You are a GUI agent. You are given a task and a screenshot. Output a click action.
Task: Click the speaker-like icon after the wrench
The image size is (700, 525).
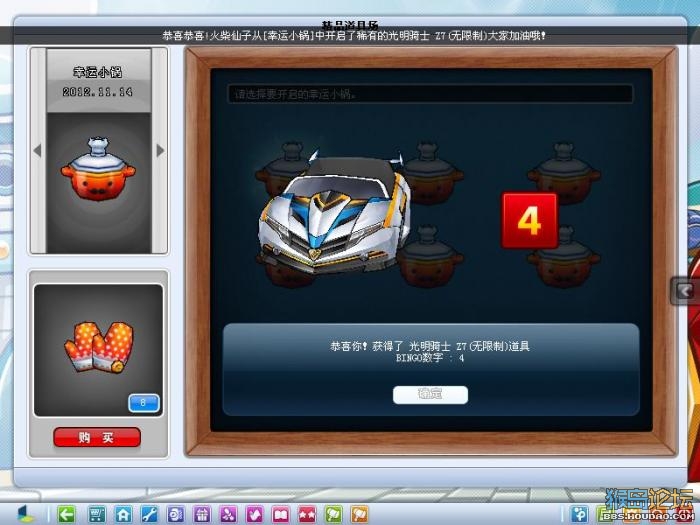pyautogui.click(x=175, y=514)
